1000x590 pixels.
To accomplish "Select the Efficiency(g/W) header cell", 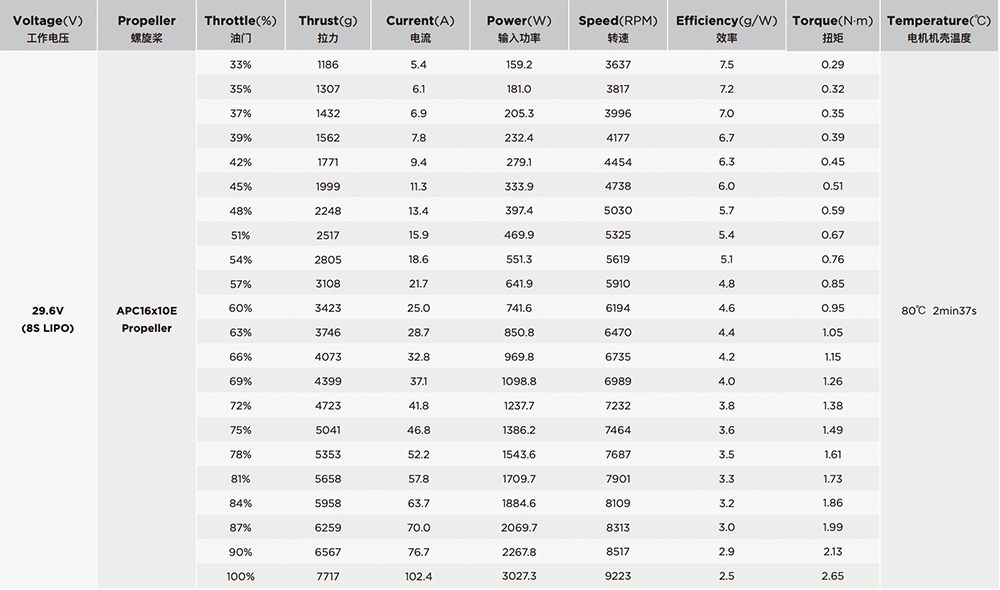I will [726, 26].
